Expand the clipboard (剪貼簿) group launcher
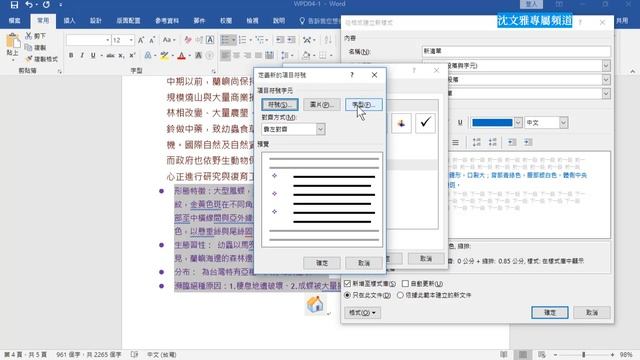The width and height of the screenshot is (640, 360). 60,71
